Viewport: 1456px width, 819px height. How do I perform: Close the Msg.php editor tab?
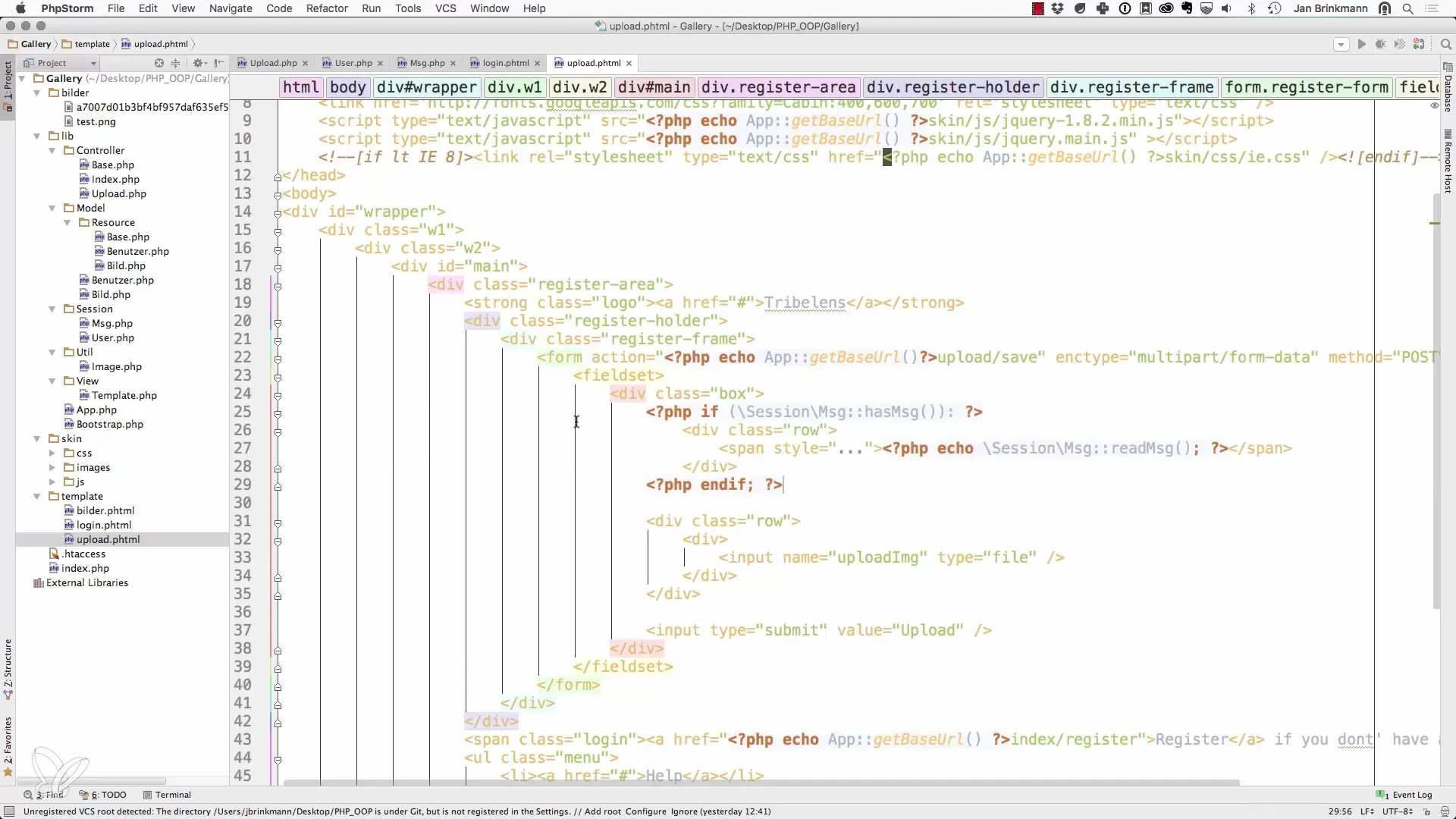[453, 63]
